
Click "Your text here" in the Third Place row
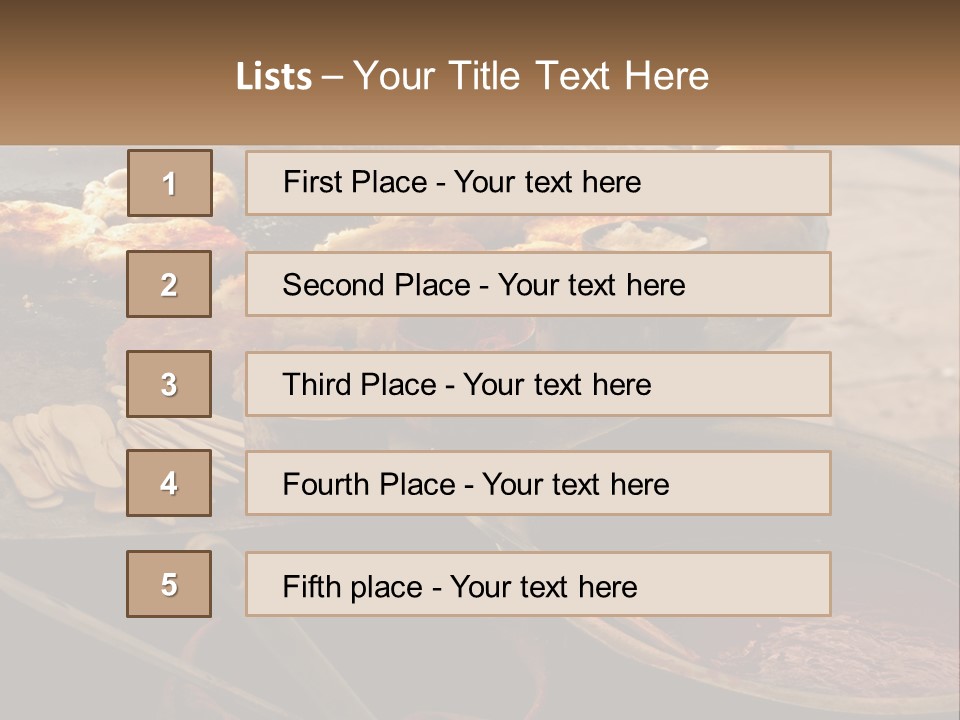(557, 385)
